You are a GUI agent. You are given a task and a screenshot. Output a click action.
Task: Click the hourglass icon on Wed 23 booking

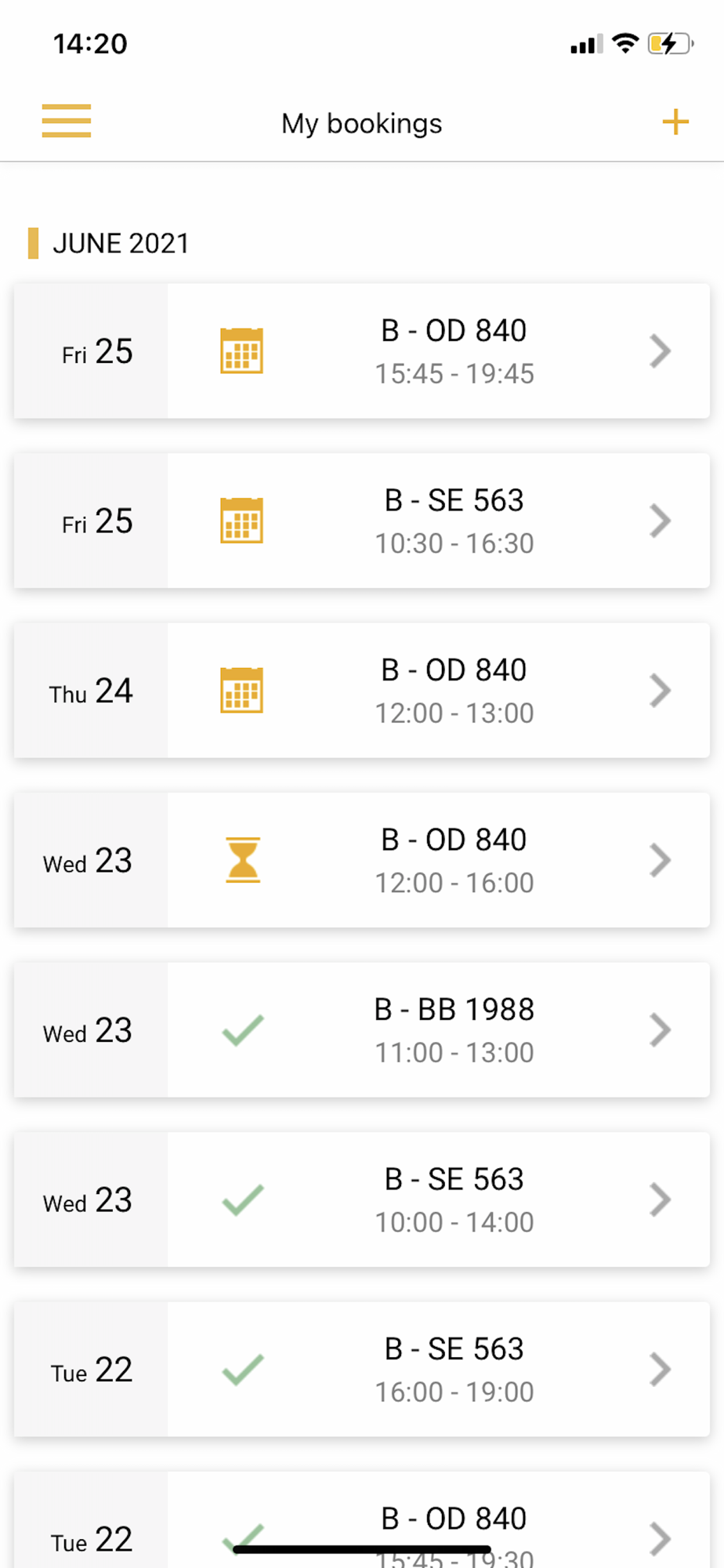(243, 860)
